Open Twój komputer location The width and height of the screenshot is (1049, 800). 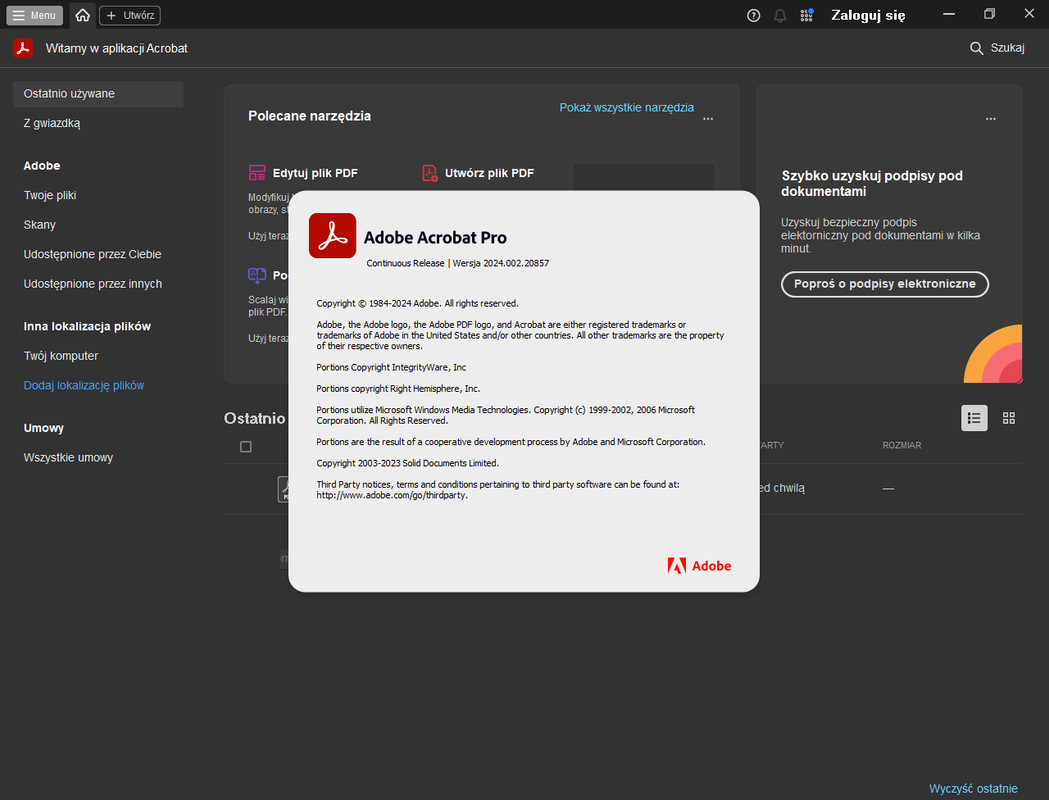pos(61,356)
